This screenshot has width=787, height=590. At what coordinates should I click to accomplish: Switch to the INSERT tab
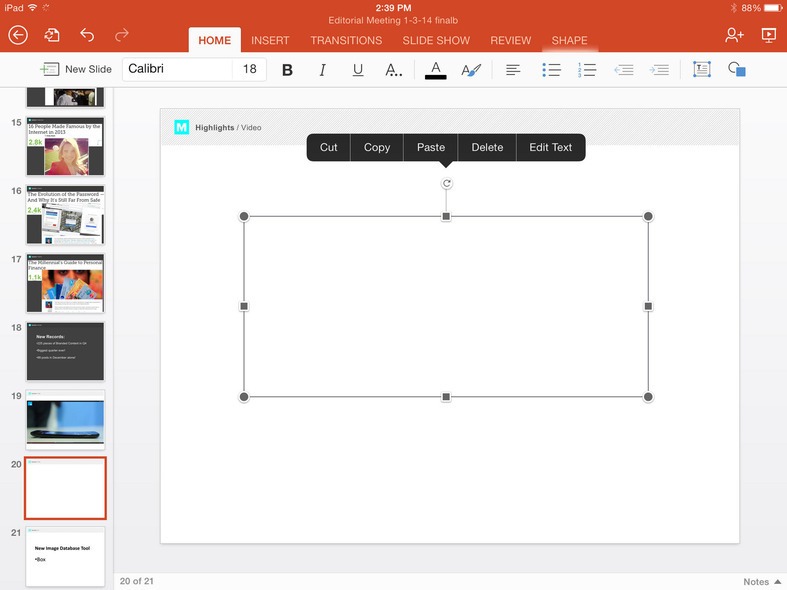(x=270, y=41)
